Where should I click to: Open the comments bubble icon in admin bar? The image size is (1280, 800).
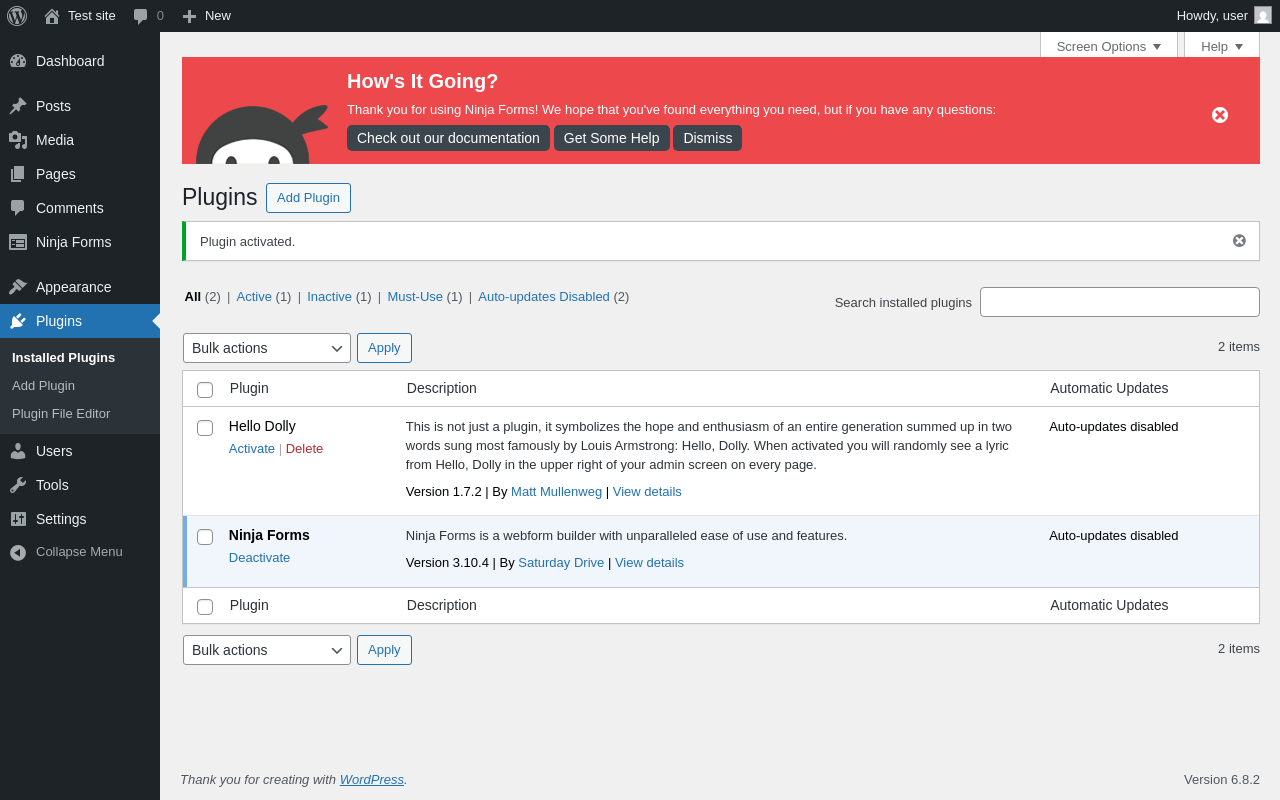[141, 16]
